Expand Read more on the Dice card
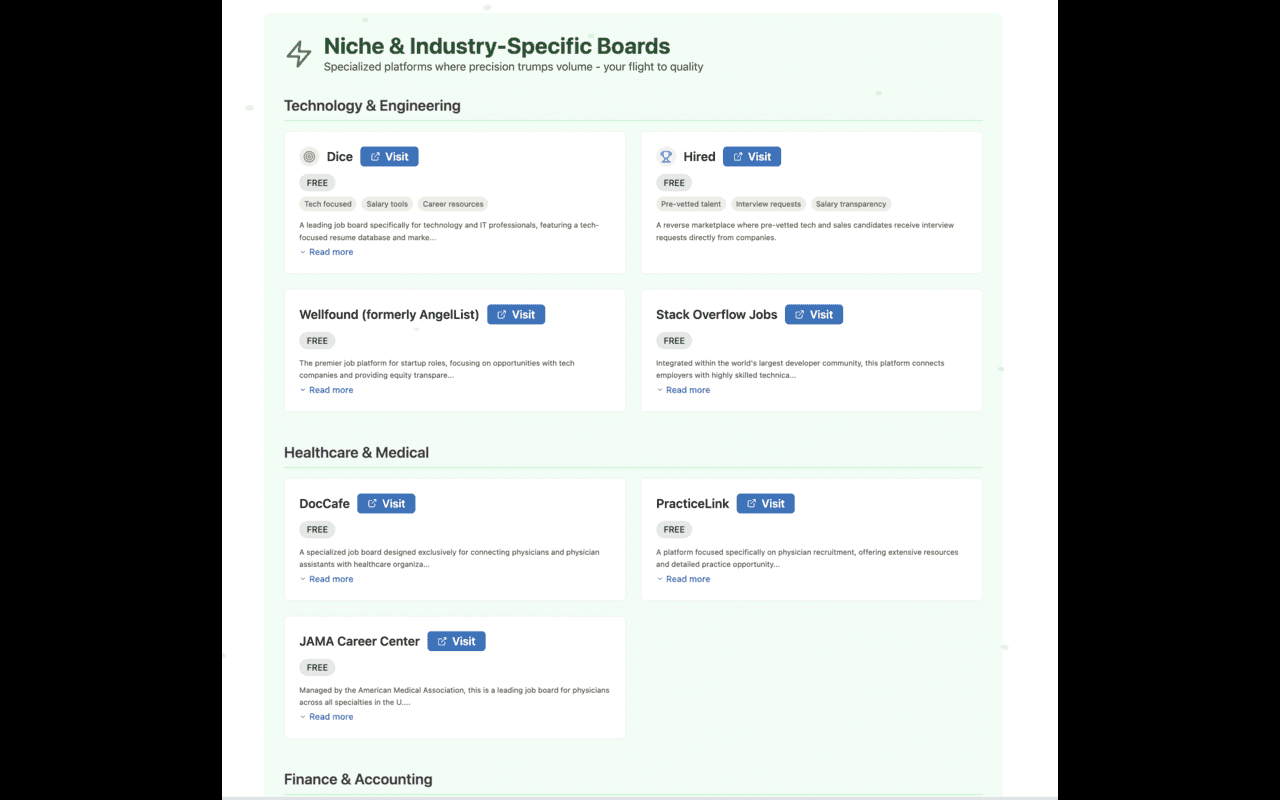Screen dimensions: 1280x800 pyautogui.click(x=330, y=252)
